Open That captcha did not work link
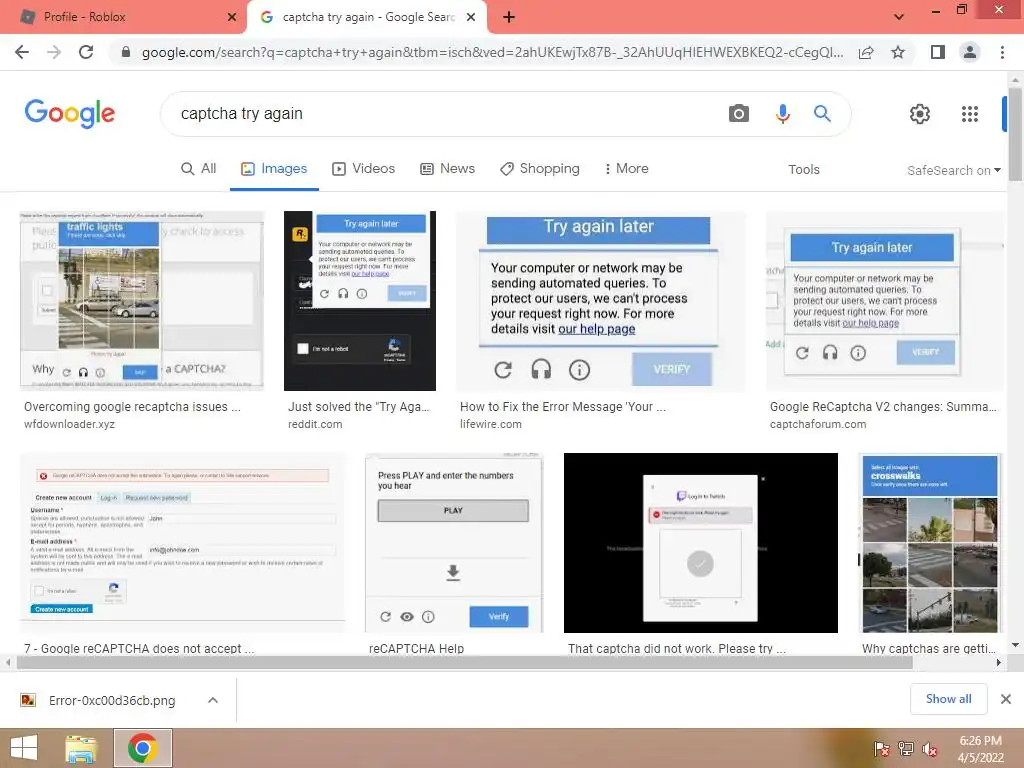 677,648
